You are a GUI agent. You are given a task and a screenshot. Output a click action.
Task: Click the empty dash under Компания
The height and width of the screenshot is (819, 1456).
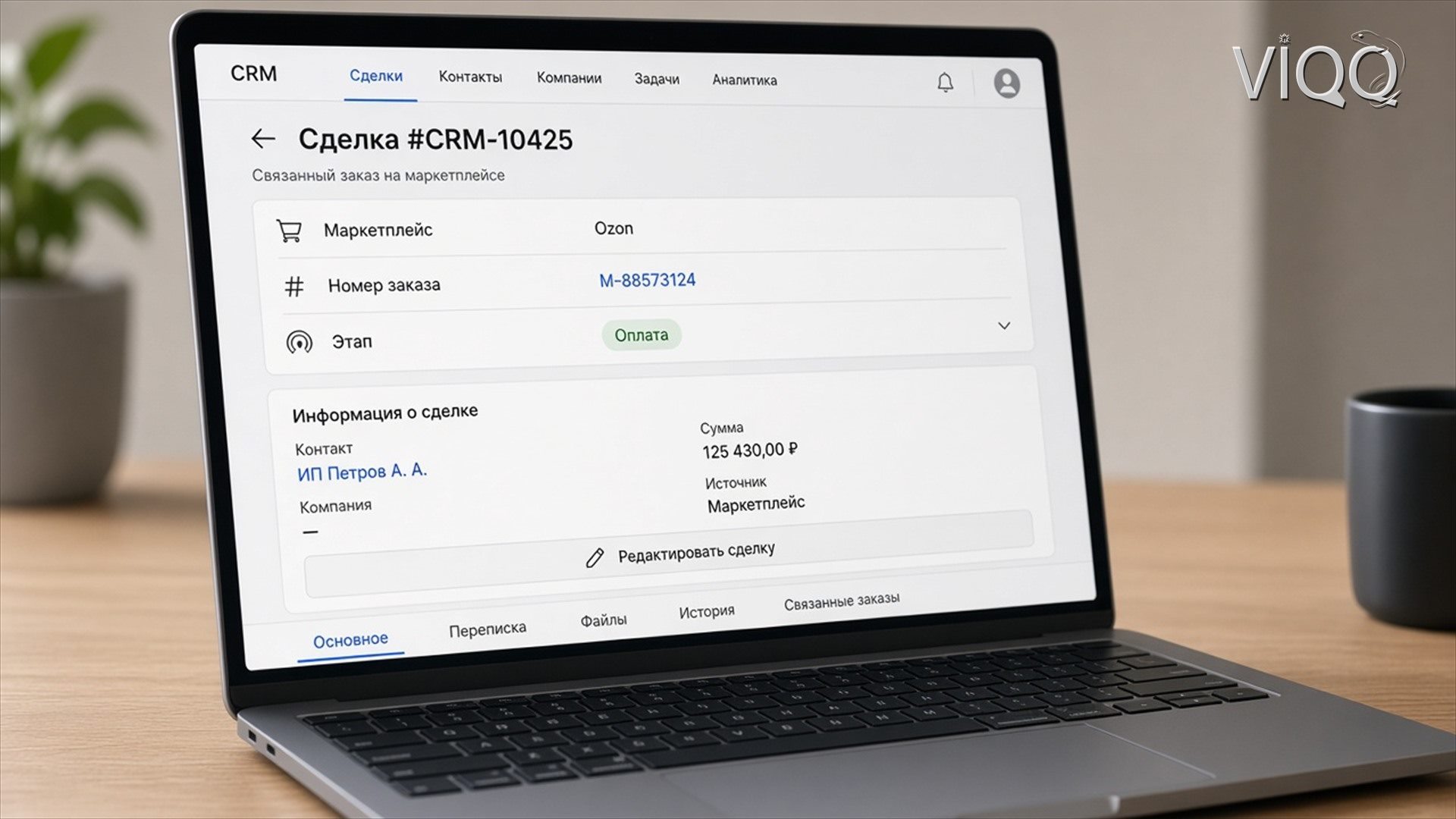pyautogui.click(x=309, y=532)
